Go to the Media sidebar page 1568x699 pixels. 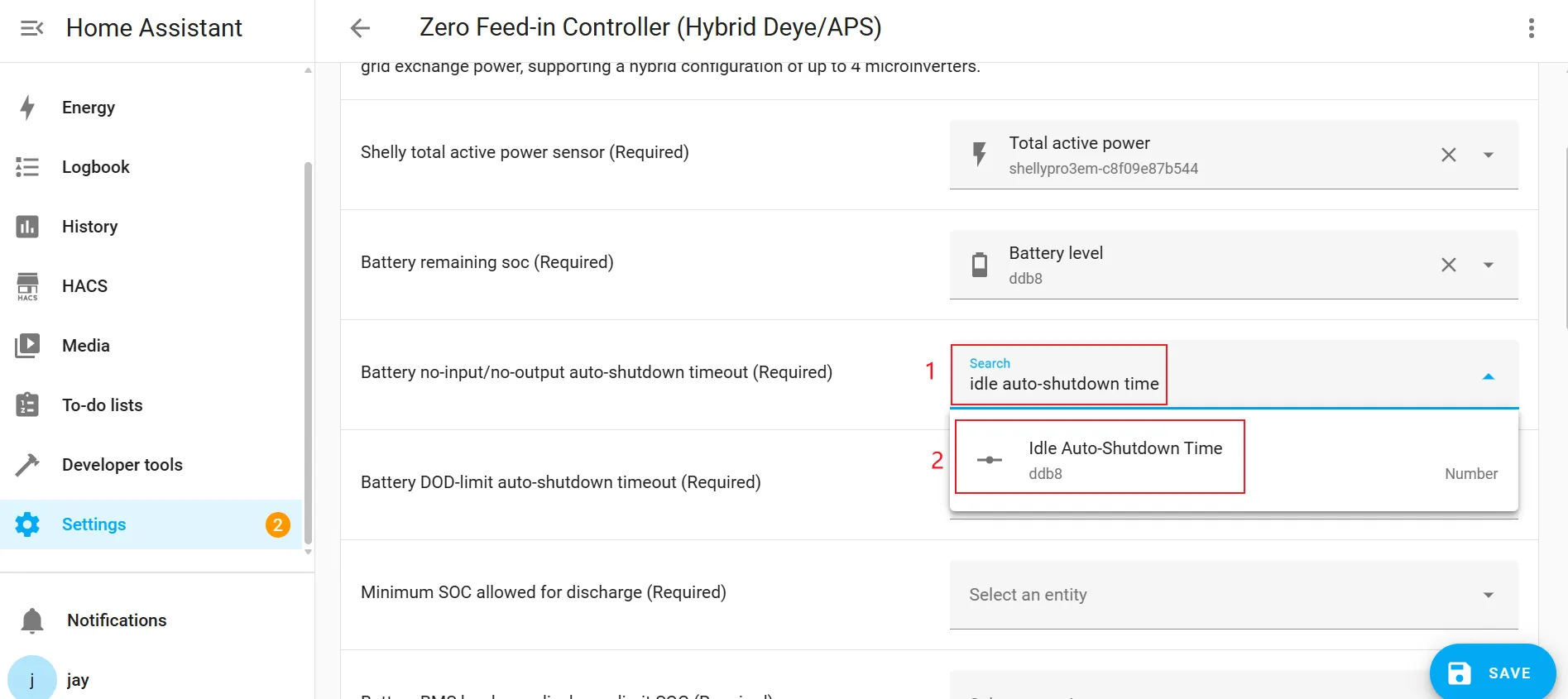(86, 346)
